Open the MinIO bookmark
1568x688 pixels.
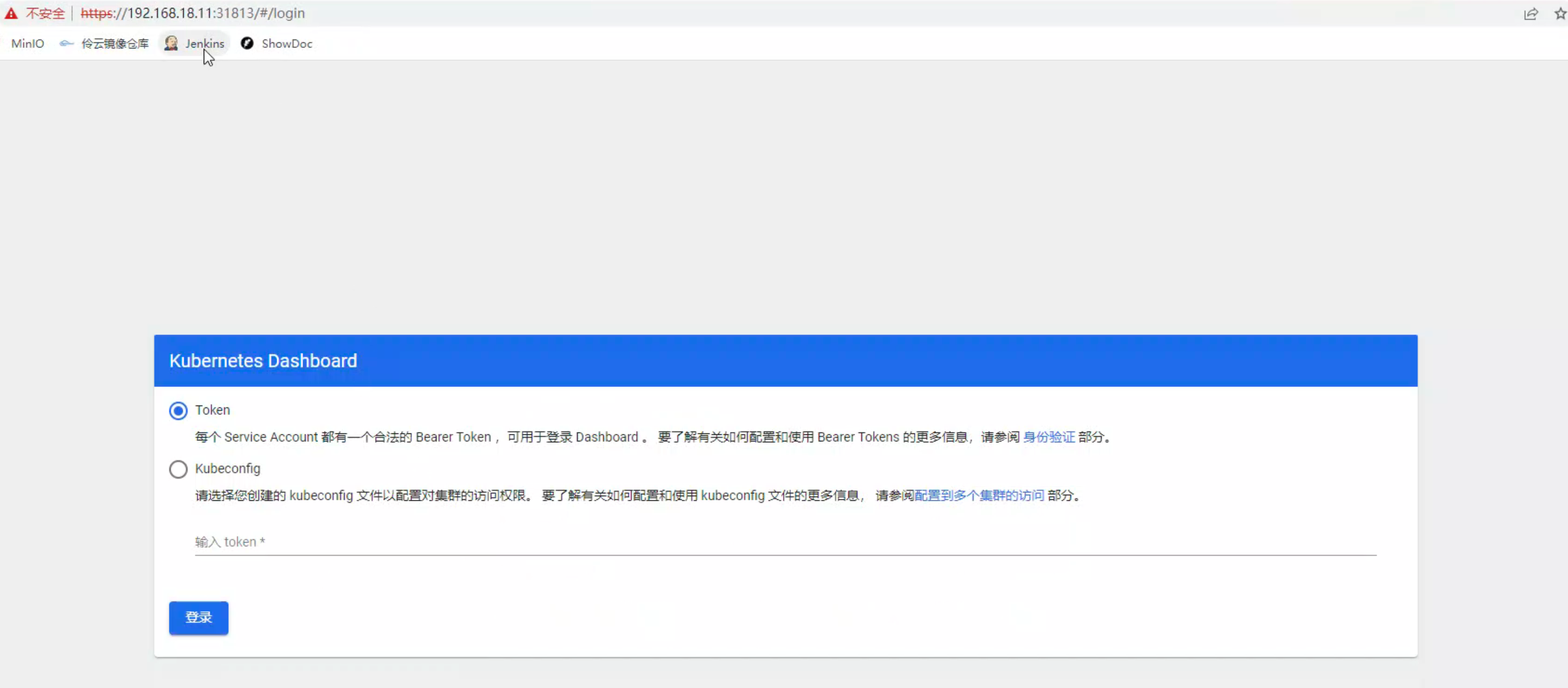tap(27, 44)
